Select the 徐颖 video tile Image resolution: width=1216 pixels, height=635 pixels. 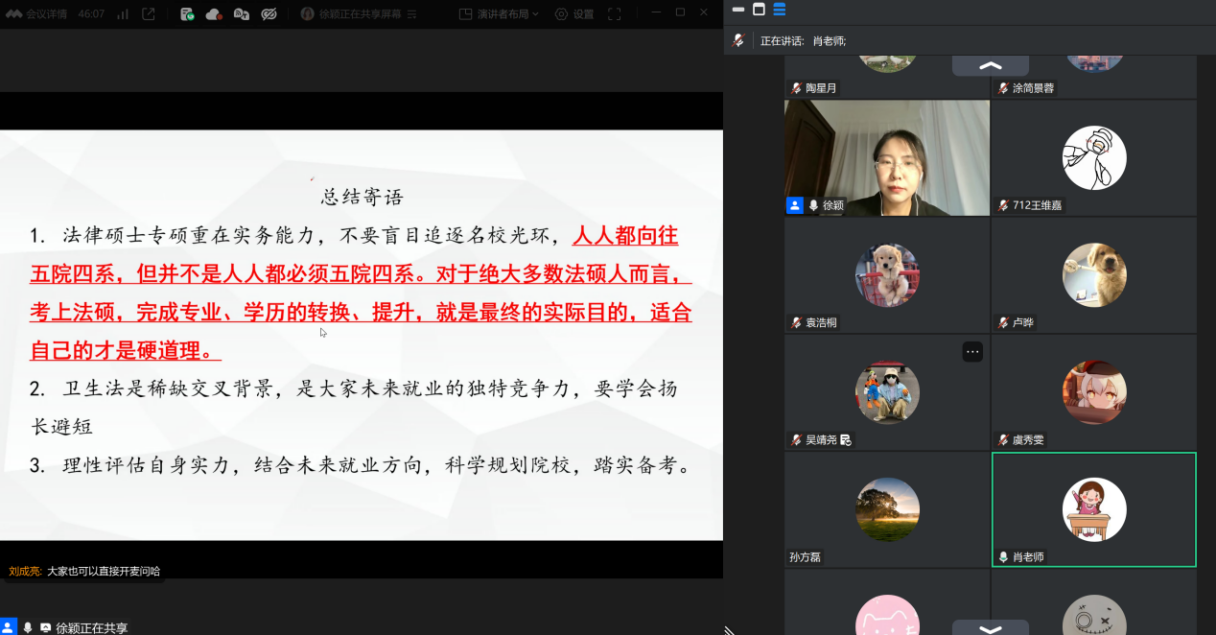887,158
